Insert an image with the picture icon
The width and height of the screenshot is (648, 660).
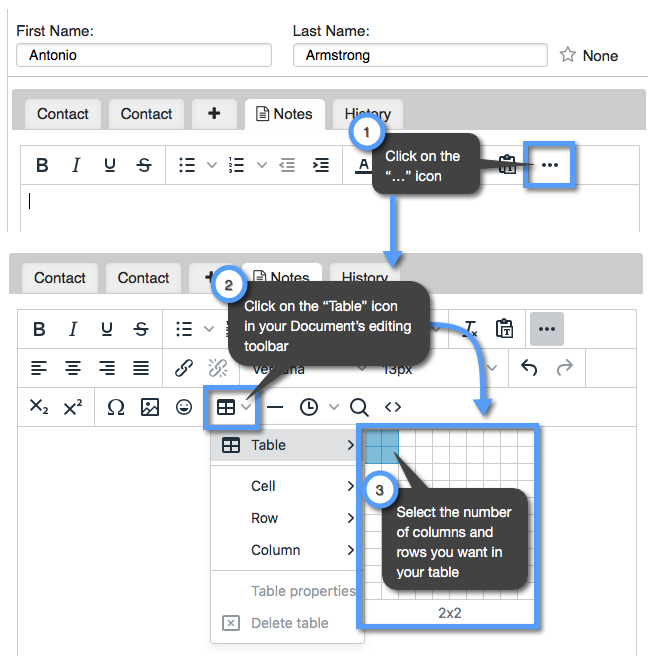coord(150,407)
